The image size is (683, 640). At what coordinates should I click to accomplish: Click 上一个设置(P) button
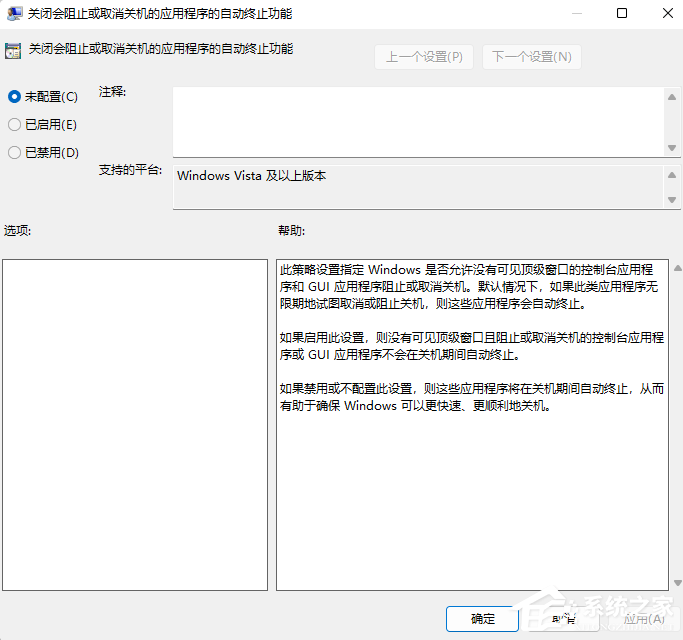pyautogui.click(x=424, y=57)
